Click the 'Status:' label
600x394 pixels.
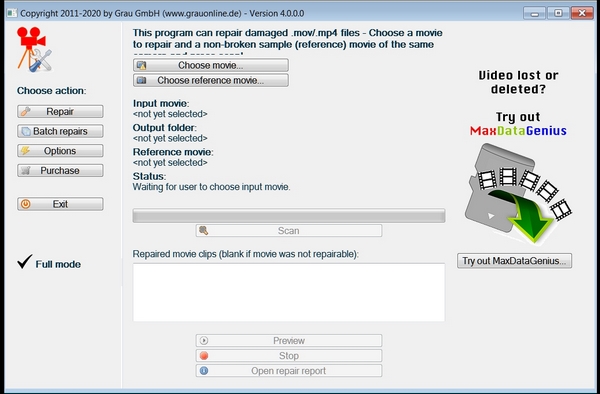149,176
